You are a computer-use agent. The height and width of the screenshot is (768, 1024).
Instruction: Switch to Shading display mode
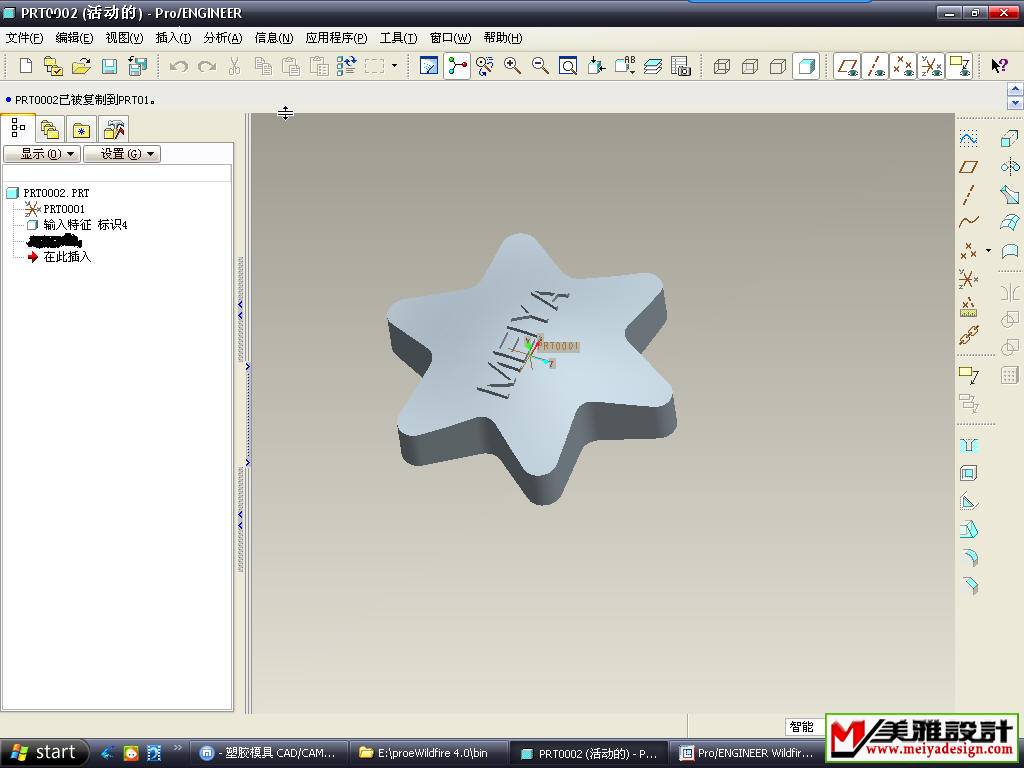806,66
